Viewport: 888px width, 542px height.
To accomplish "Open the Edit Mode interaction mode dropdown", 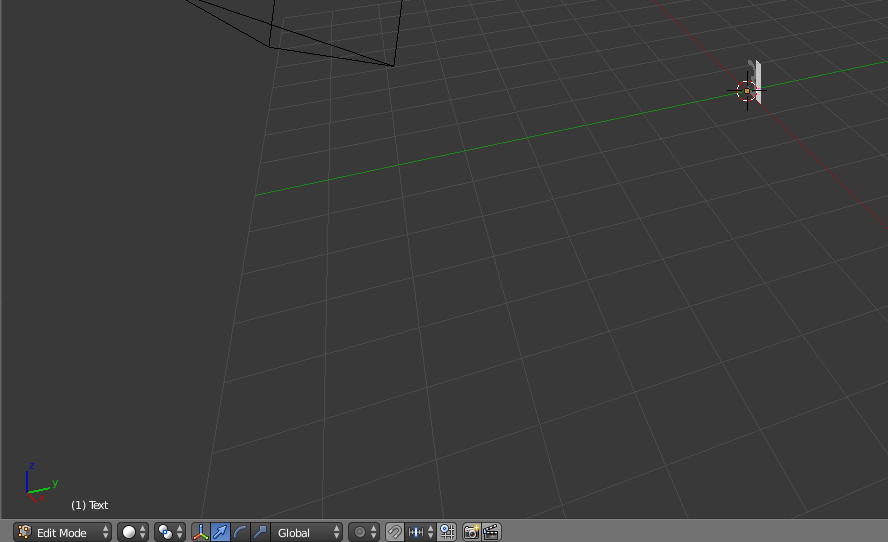I will tap(62, 532).
